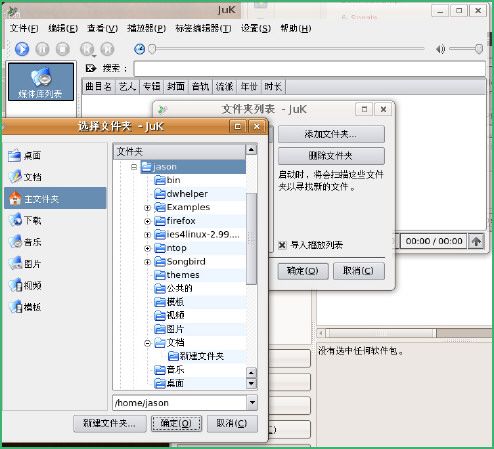Select 主文件夹 in the places sidebar
This screenshot has width=494, height=449.
click(55, 199)
